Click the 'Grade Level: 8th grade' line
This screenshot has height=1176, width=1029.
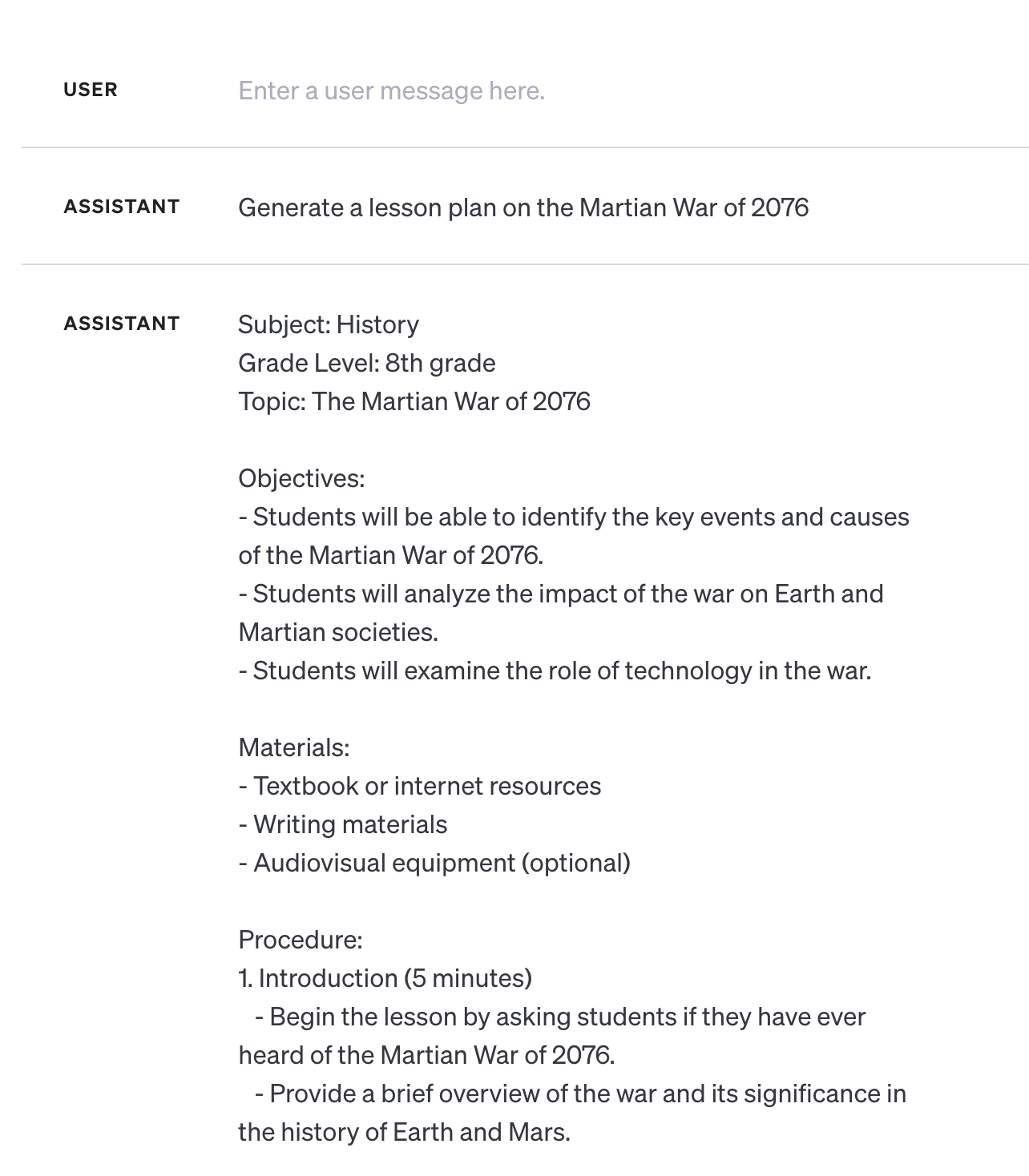[x=367, y=363]
